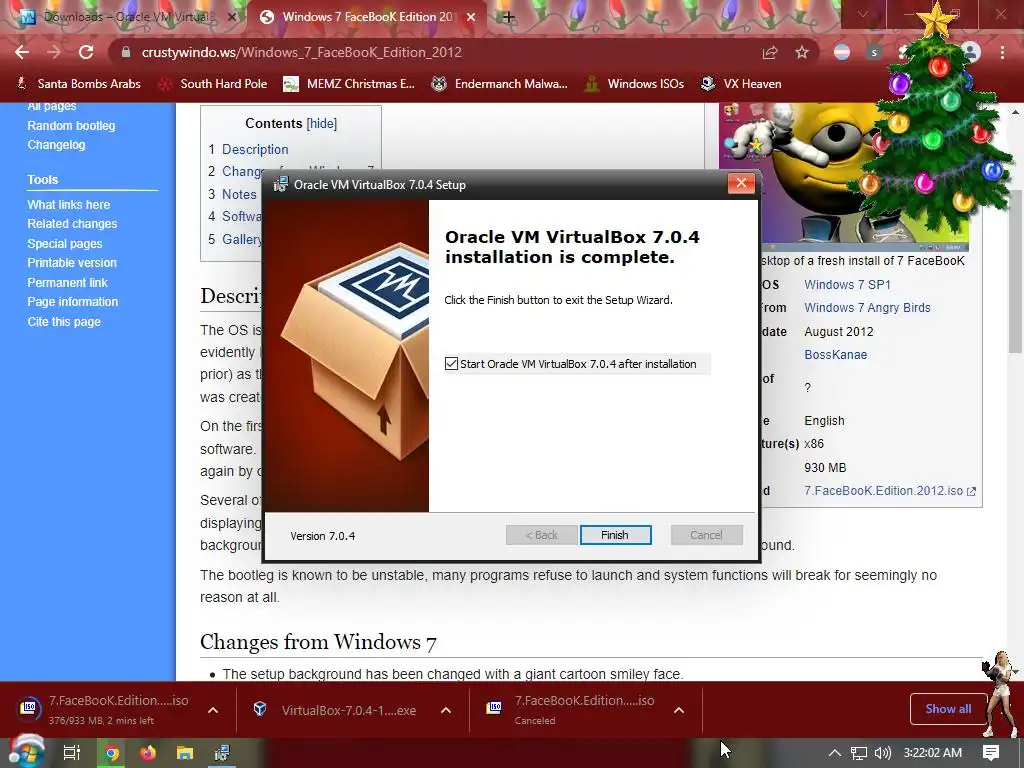Click the VirtualBox cube icon in downloads bar

pos(260,709)
